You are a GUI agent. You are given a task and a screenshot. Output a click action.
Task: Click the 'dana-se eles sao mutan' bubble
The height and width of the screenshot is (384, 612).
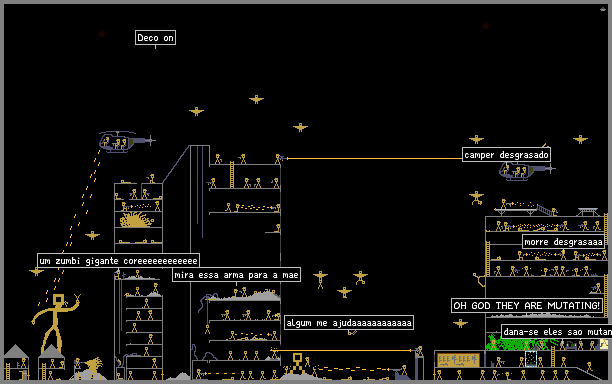pos(557,332)
